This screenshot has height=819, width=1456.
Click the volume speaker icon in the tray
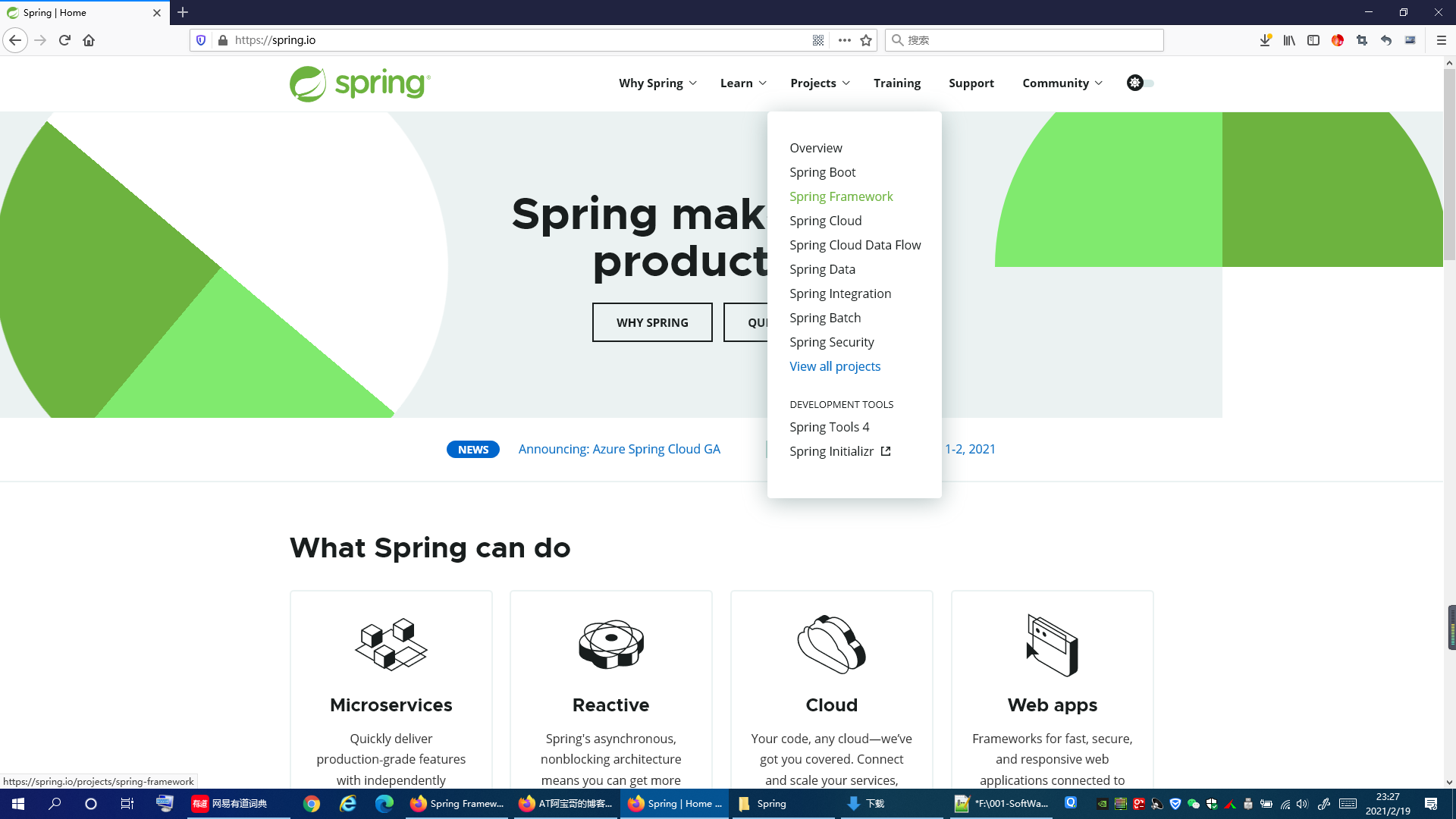point(1301,804)
